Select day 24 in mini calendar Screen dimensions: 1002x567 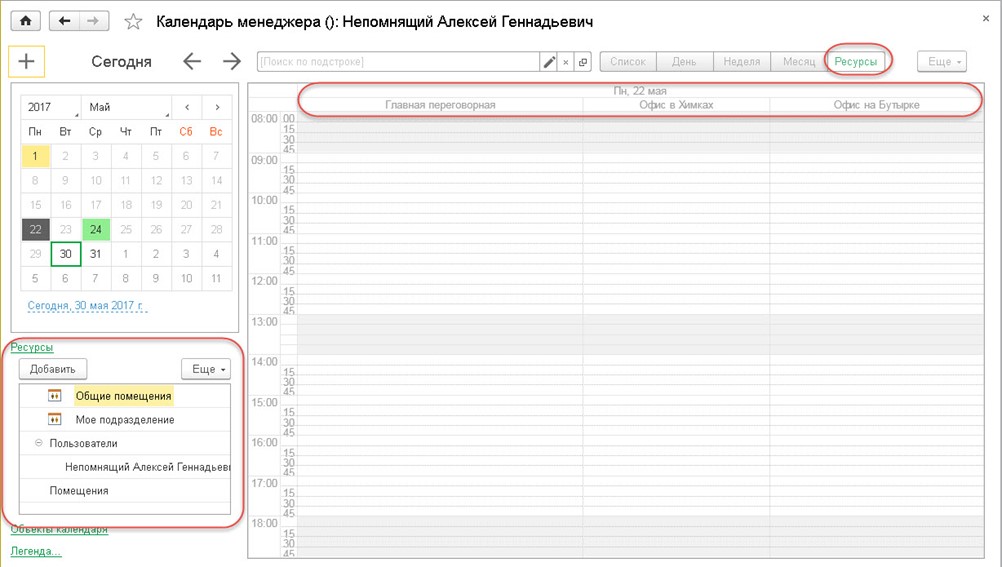coord(95,229)
